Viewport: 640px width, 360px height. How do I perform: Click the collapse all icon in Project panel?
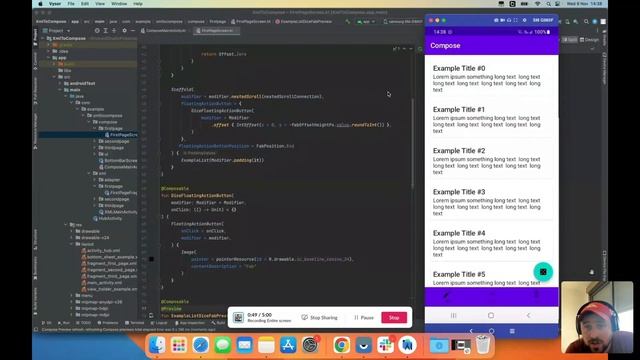[114, 31]
